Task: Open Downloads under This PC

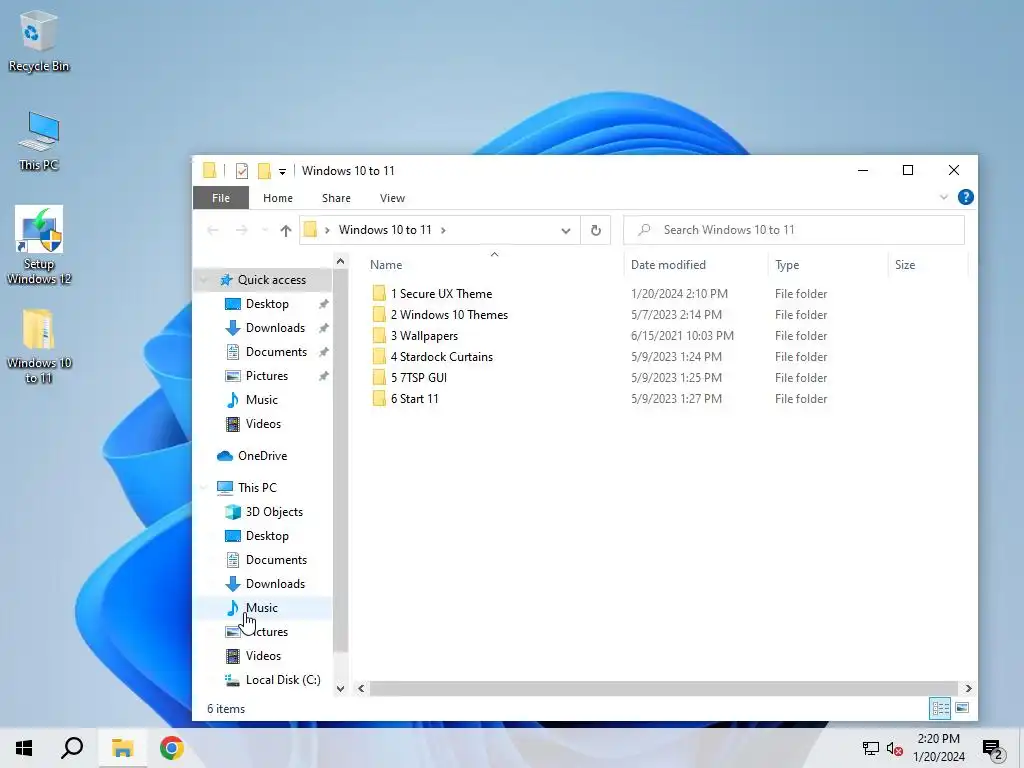Action: (x=275, y=584)
